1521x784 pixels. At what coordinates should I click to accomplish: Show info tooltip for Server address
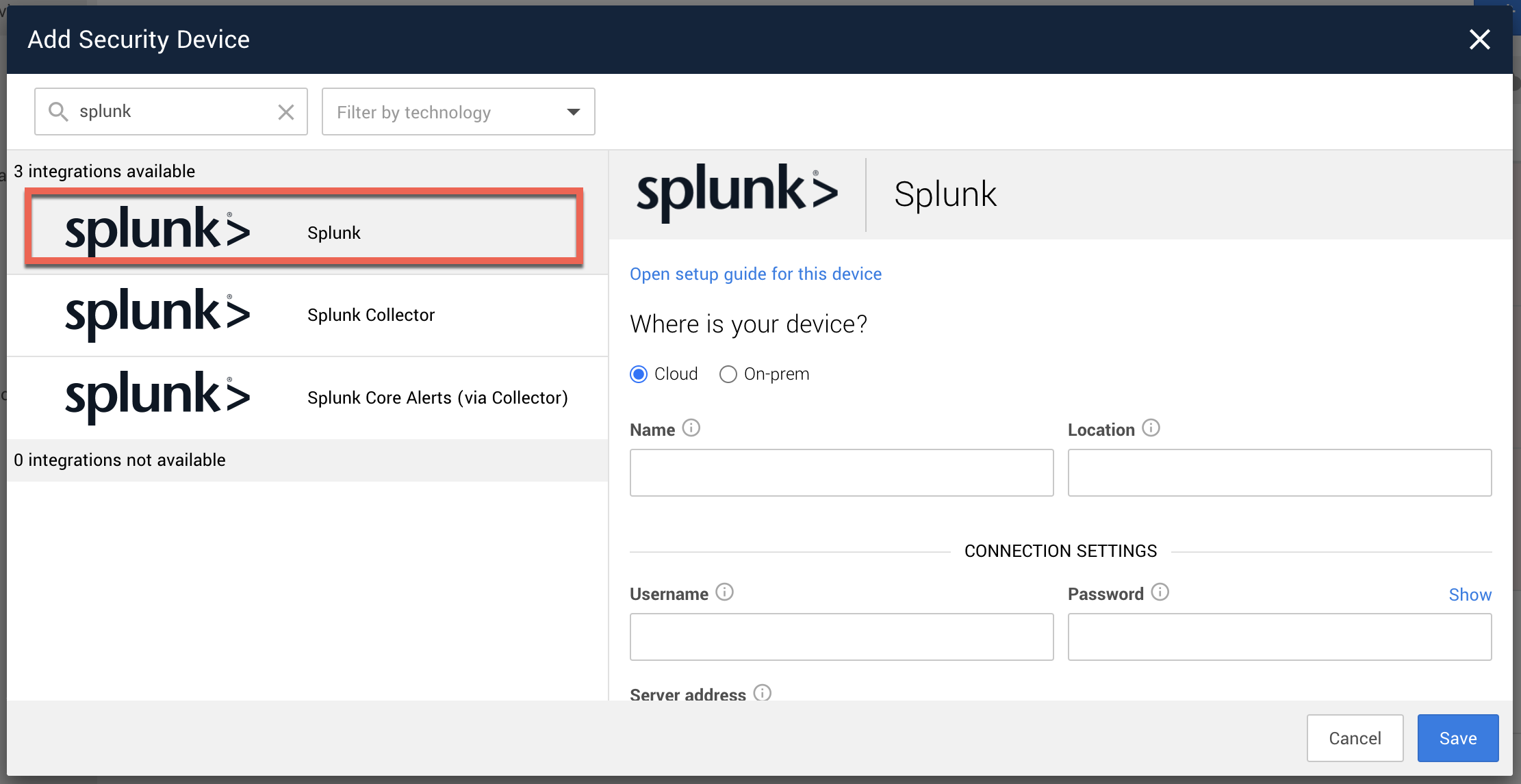point(763,692)
